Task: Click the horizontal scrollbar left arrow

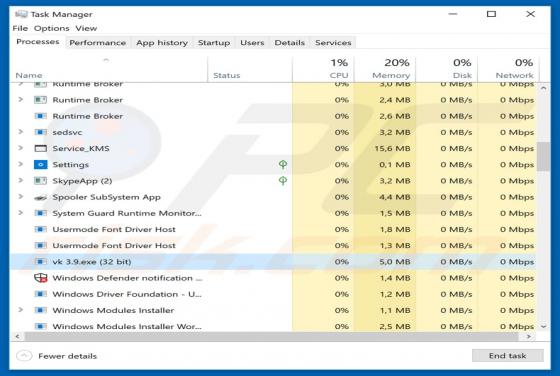Action: pos(17,336)
